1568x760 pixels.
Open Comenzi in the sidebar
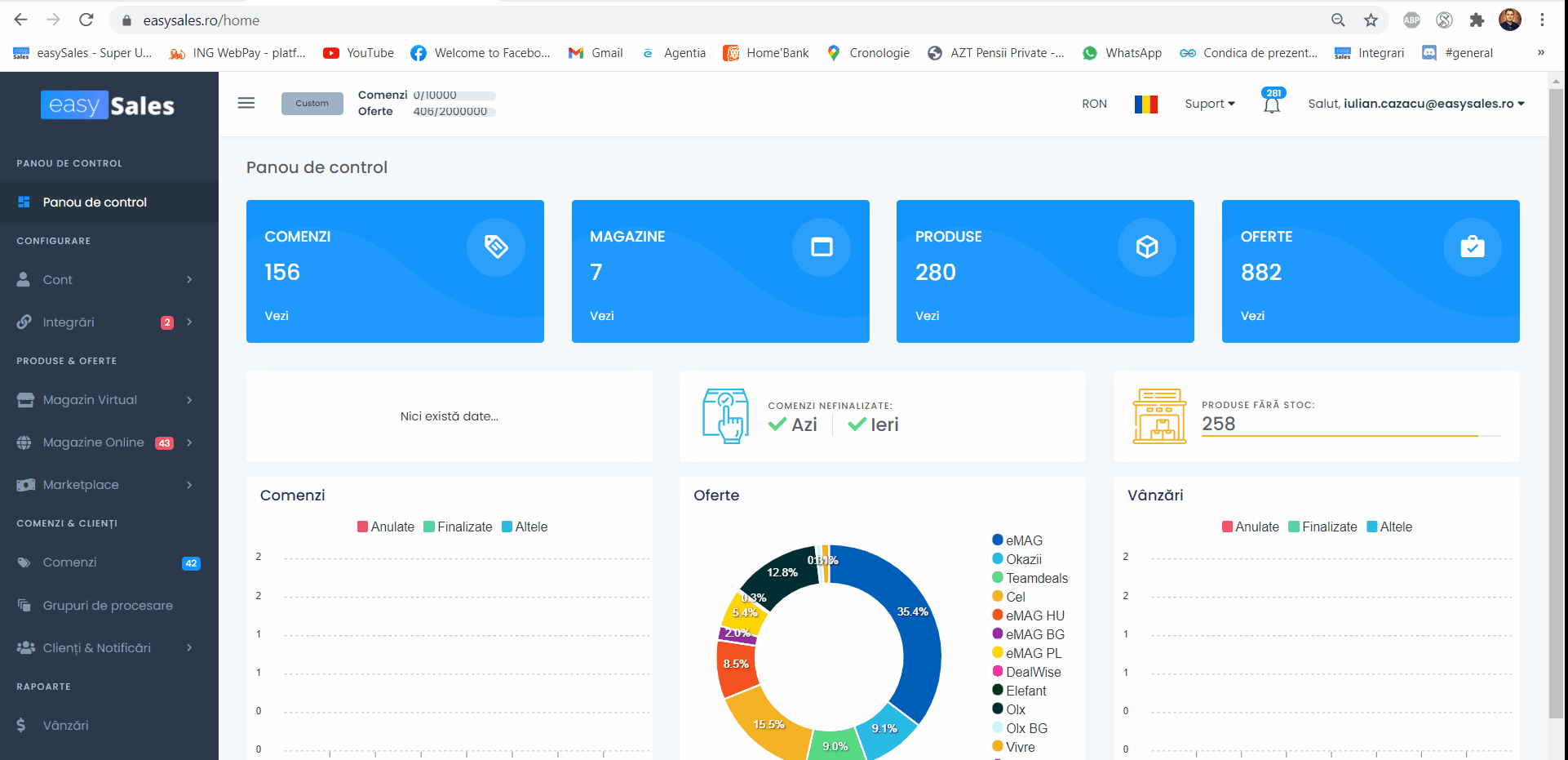click(x=70, y=562)
